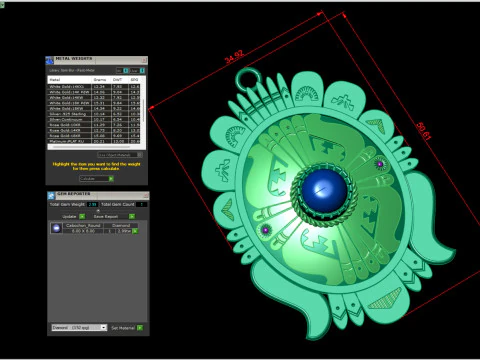
Task: Click the blue cabochon gem on pendant
Action: [x=324, y=191]
